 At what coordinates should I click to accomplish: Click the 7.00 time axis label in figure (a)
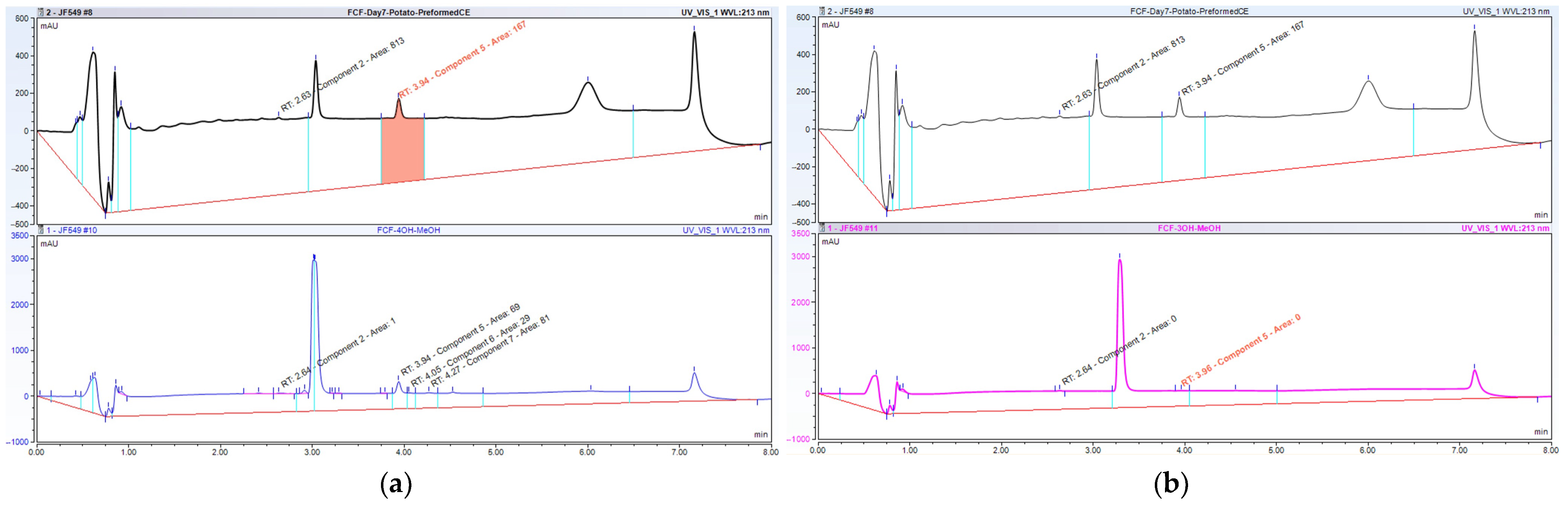679,452
